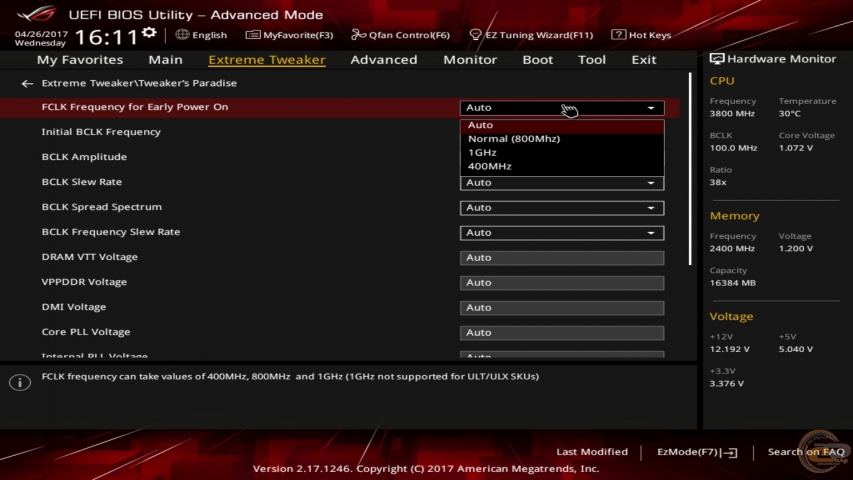
Task: Click the +12V reading 12.192 V
Action: coord(730,349)
